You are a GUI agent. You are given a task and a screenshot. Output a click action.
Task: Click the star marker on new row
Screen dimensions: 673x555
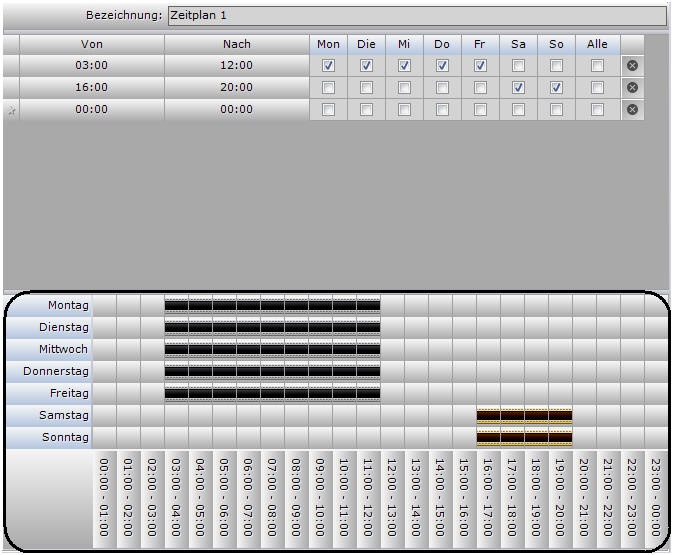(12, 110)
